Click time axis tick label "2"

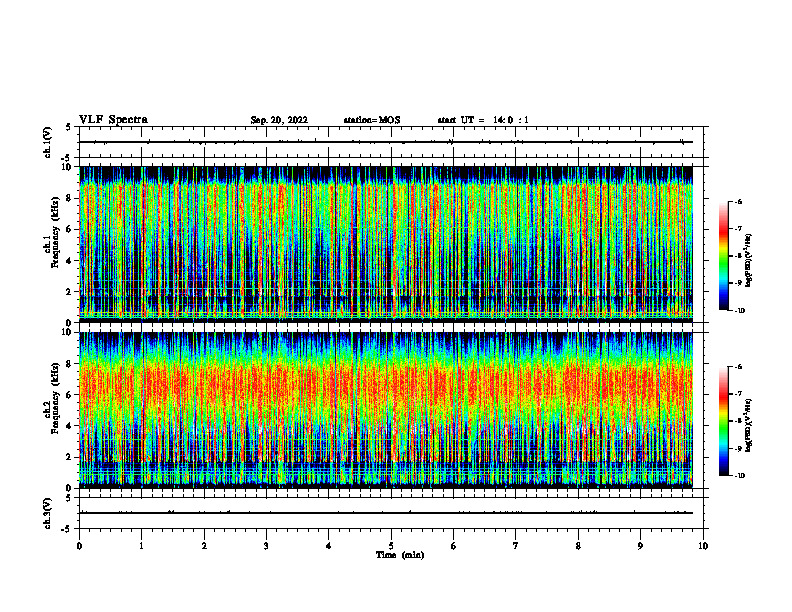(204, 546)
